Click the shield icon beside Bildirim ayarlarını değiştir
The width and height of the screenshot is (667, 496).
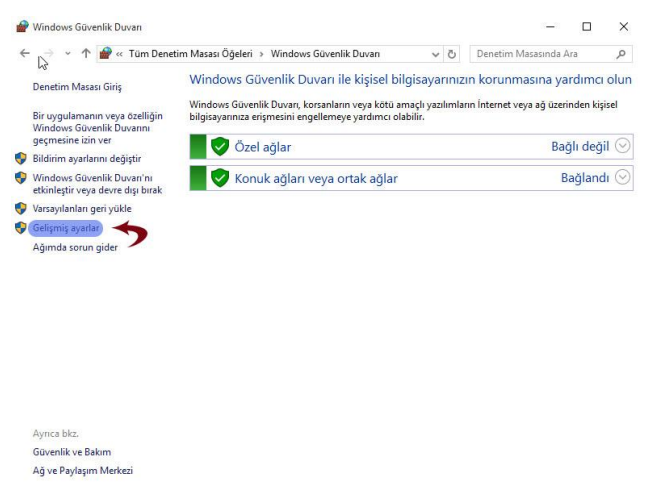click(20, 158)
